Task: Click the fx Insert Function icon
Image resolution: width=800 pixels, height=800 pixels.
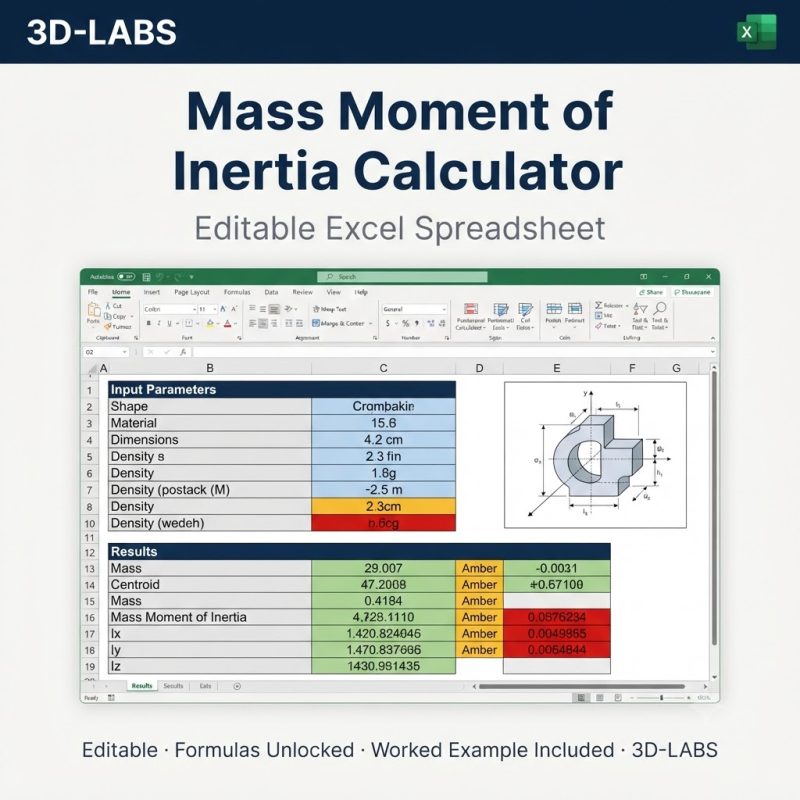Action: pos(183,352)
